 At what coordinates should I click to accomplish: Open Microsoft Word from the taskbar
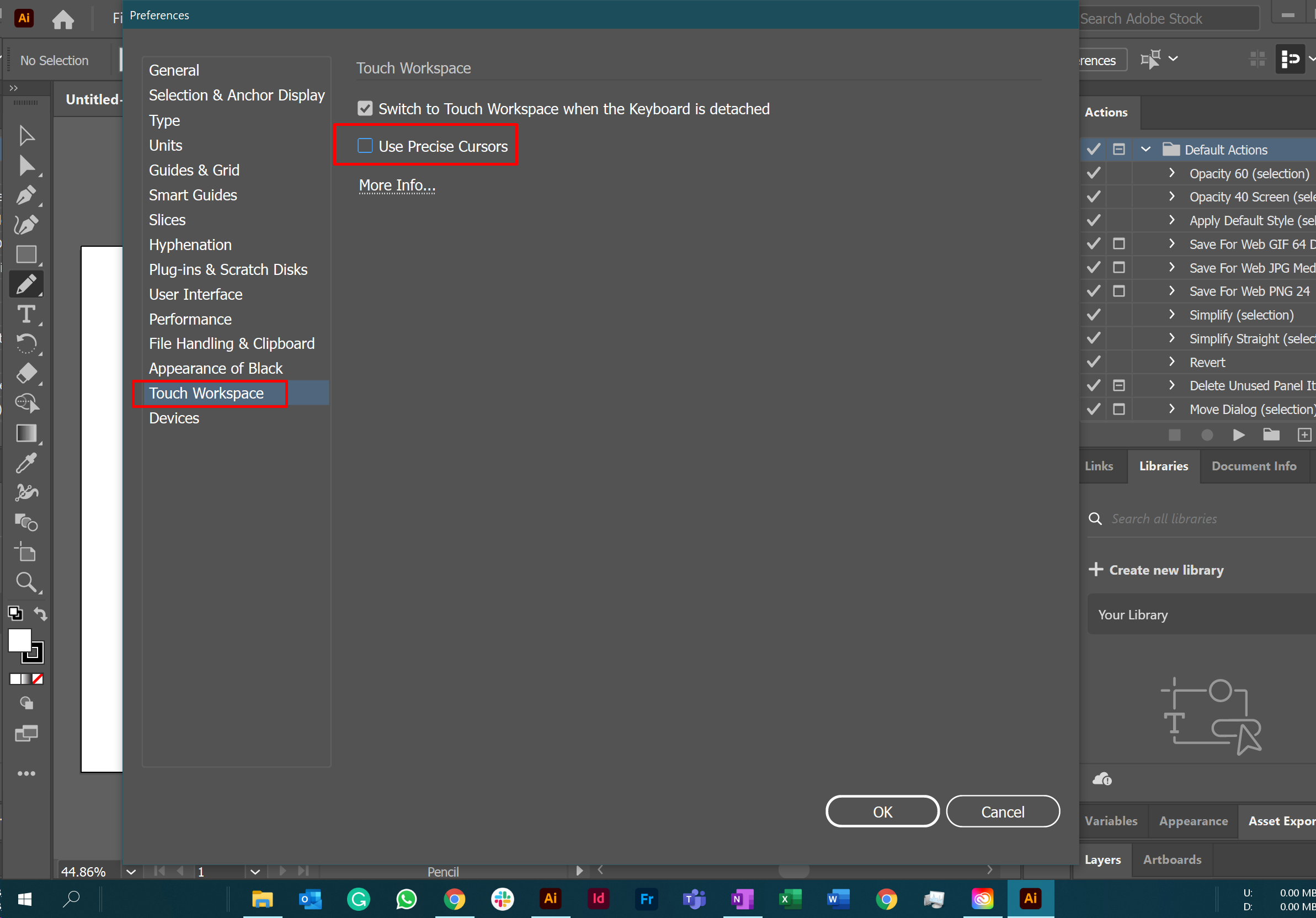(x=838, y=899)
